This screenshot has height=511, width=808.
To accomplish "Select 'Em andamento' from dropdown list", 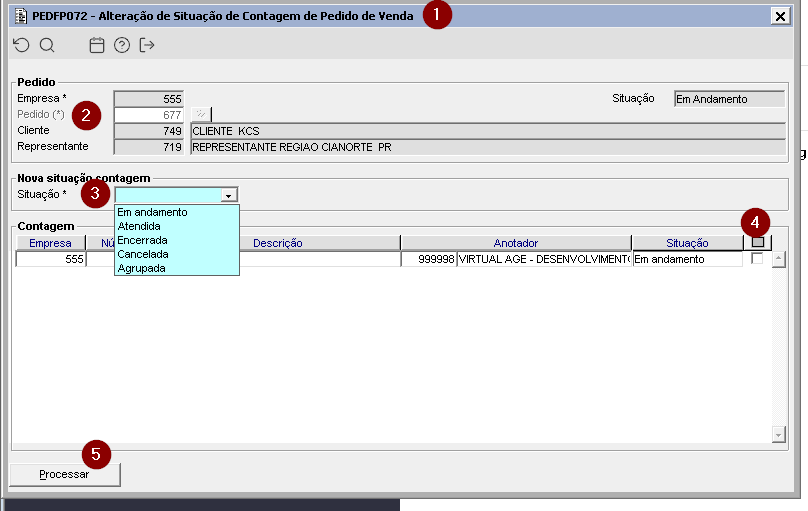I will point(177,212).
